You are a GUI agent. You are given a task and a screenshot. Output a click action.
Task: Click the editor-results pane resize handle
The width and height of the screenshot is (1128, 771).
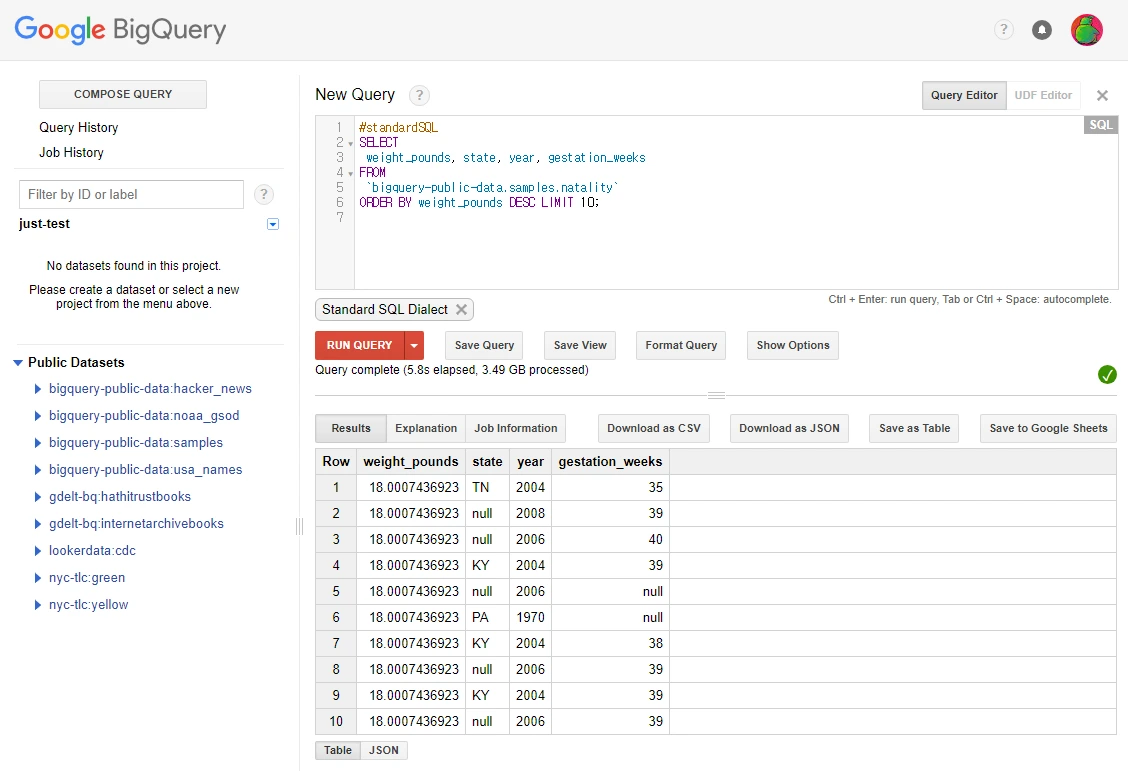pos(716,395)
